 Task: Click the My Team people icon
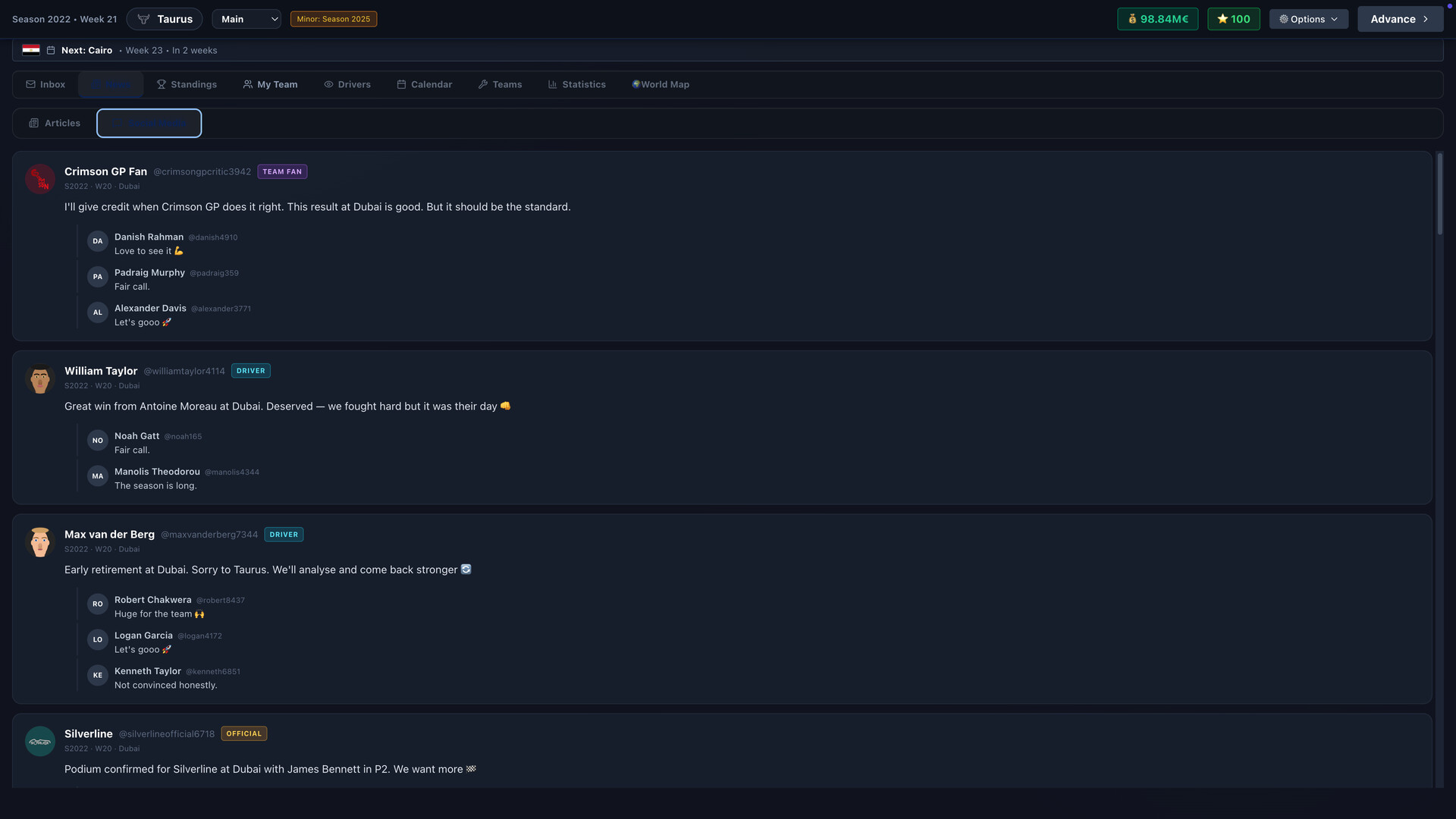(248, 84)
